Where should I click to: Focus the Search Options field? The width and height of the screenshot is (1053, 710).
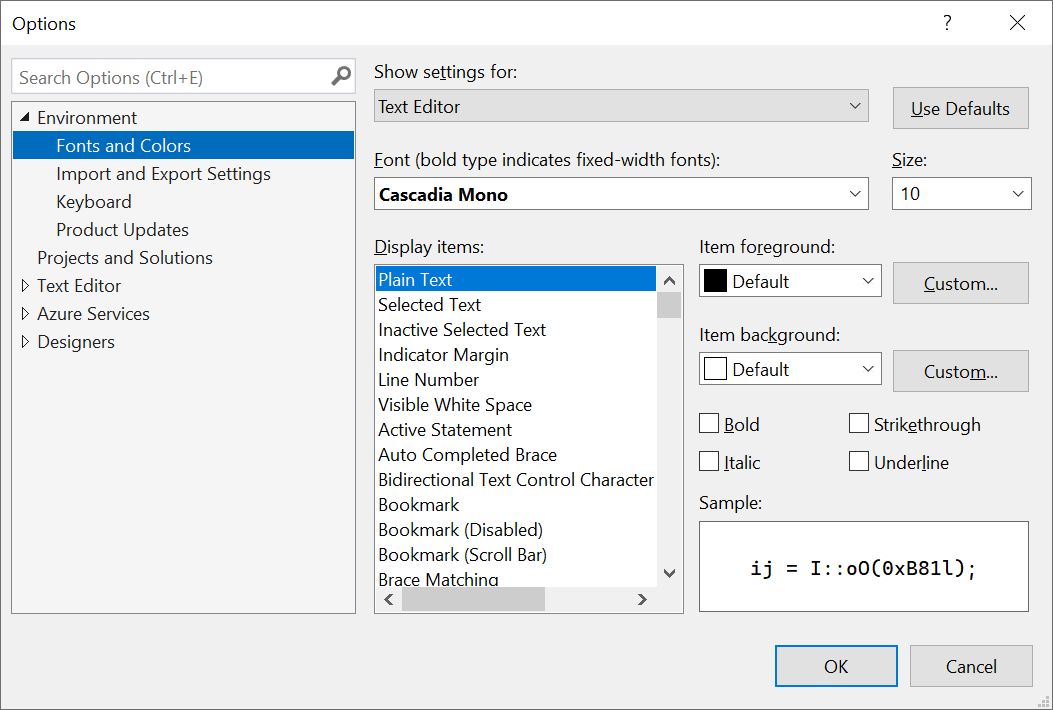183,77
